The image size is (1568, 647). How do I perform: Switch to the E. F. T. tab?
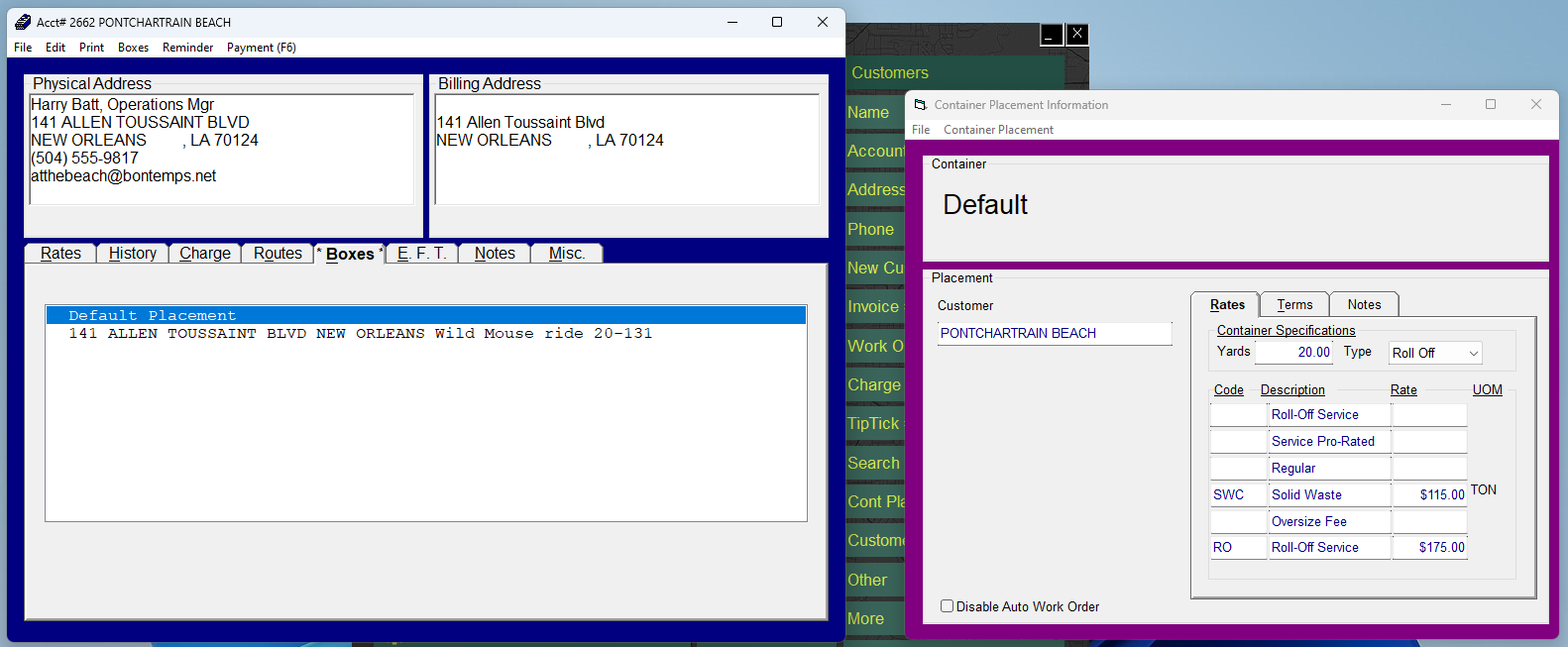point(422,254)
